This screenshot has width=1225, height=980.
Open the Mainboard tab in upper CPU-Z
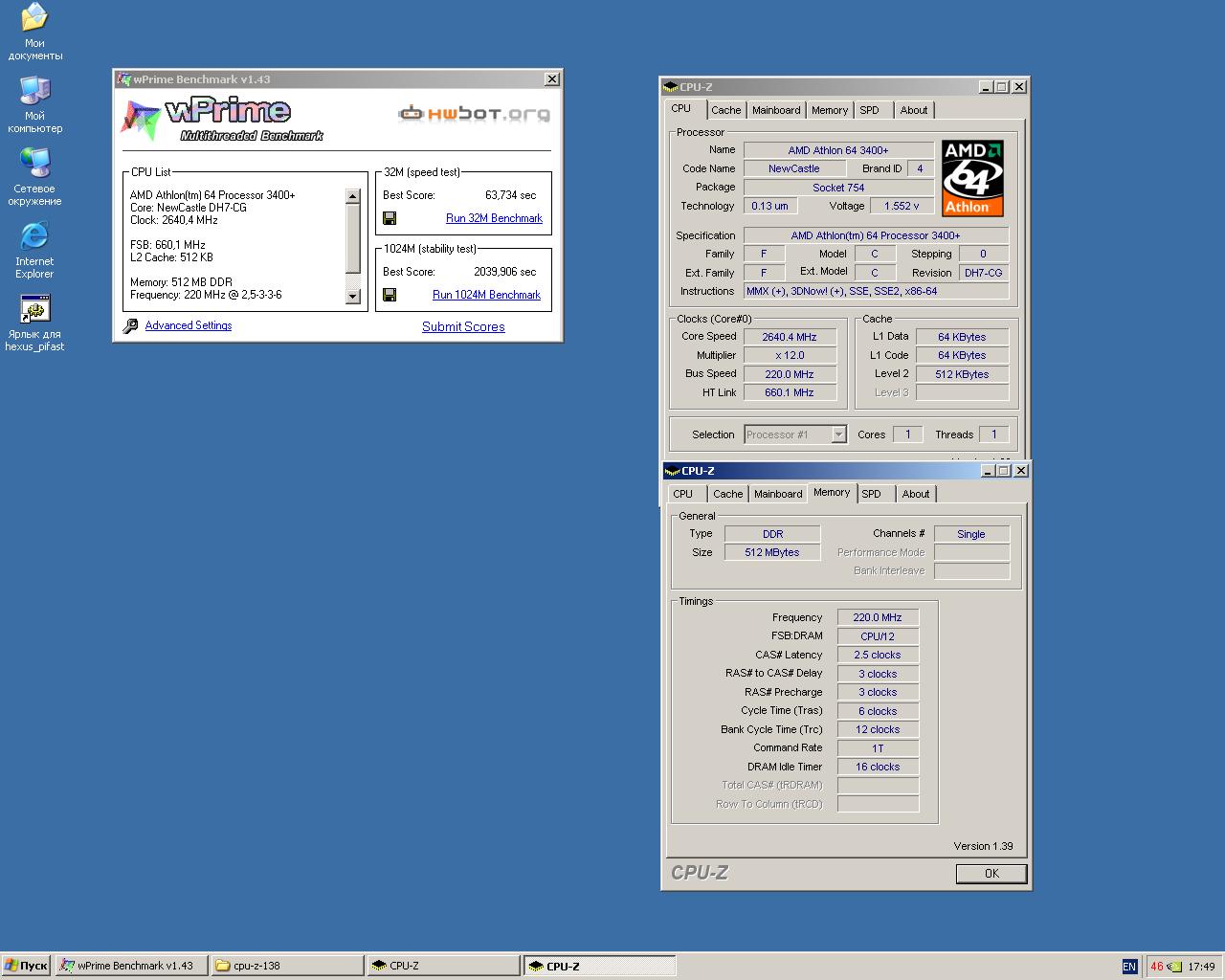pos(776,110)
